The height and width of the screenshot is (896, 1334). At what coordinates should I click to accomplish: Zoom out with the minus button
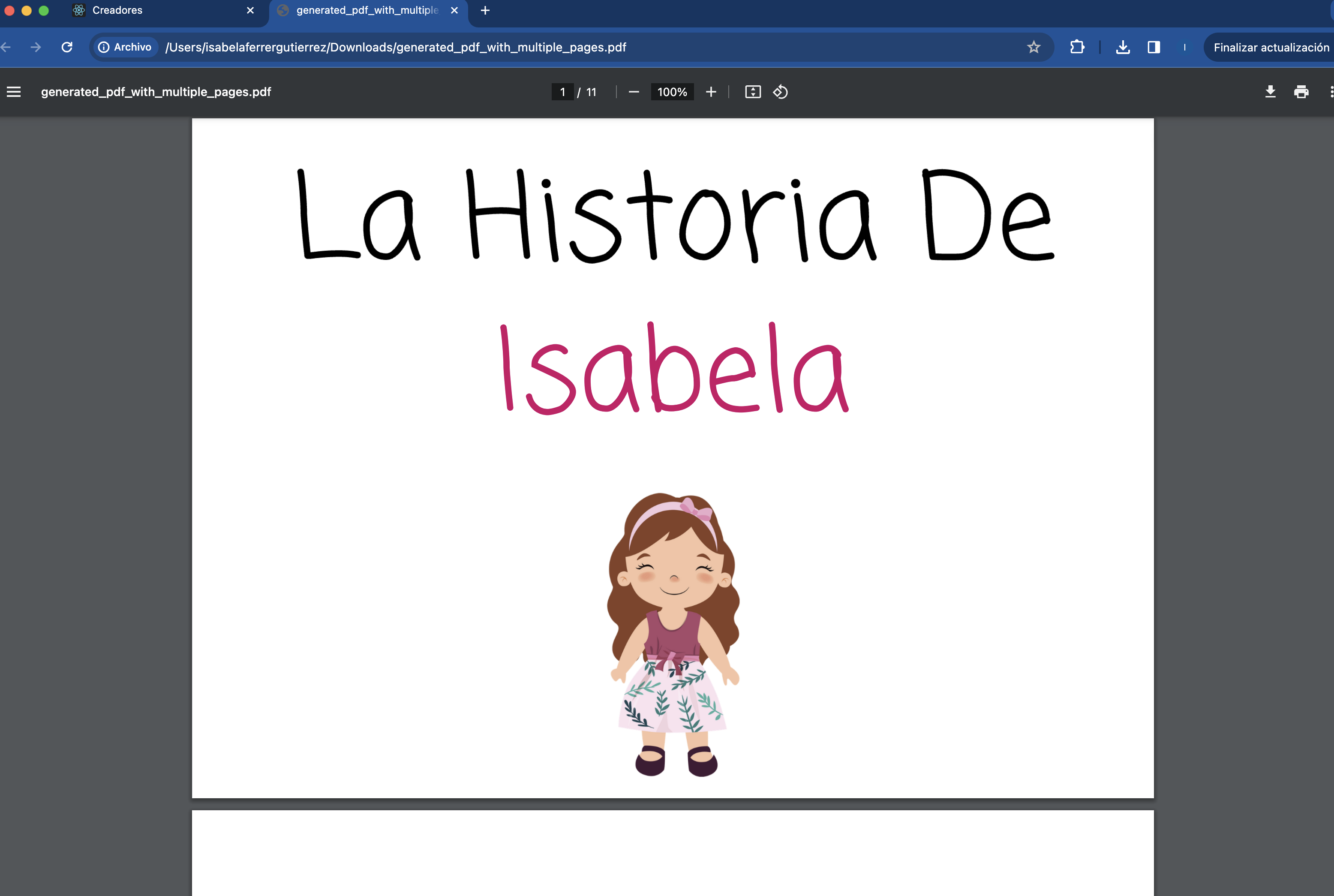pos(634,92)
